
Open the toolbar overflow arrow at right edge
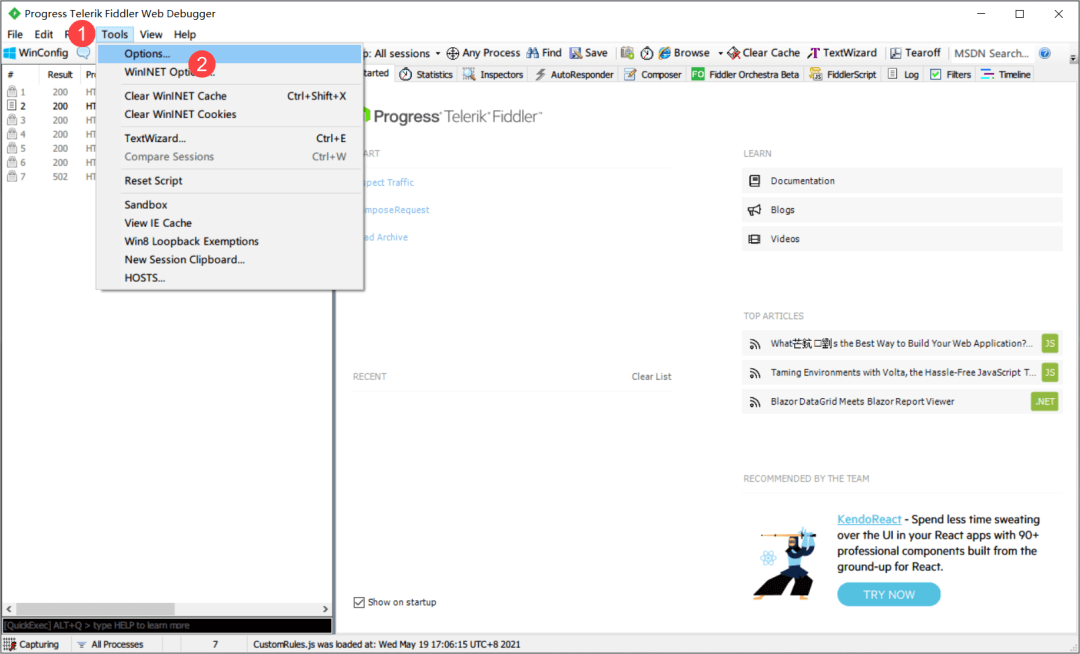click(x=1073, y=59)
